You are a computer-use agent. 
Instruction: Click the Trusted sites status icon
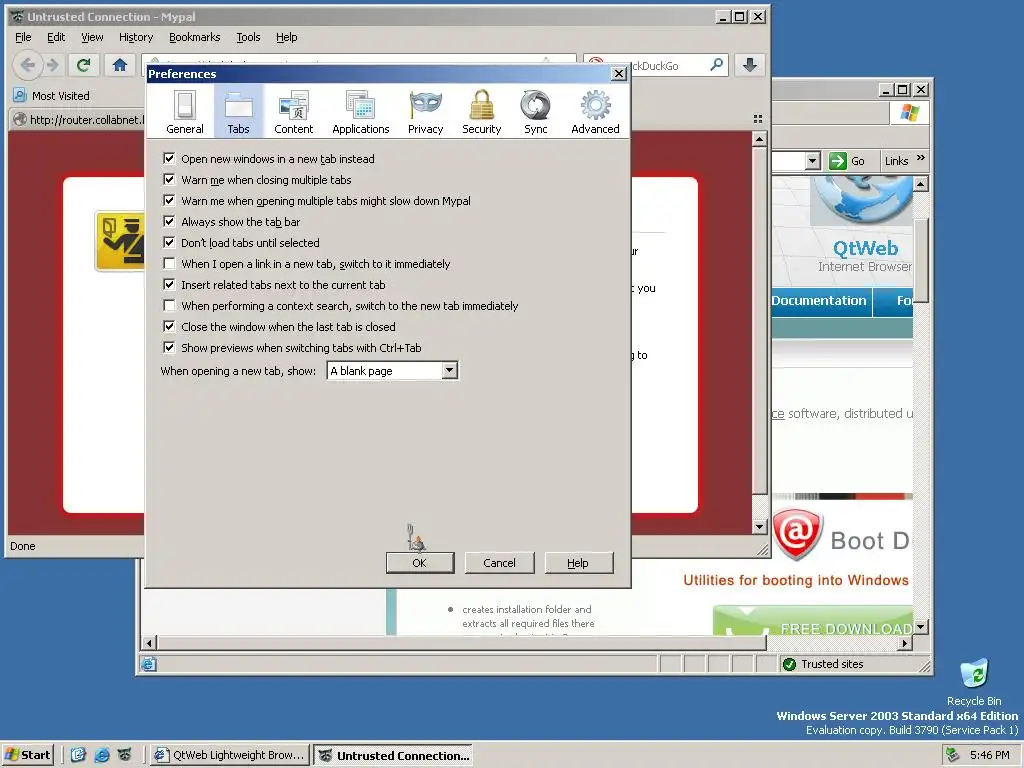click(789, 664)
